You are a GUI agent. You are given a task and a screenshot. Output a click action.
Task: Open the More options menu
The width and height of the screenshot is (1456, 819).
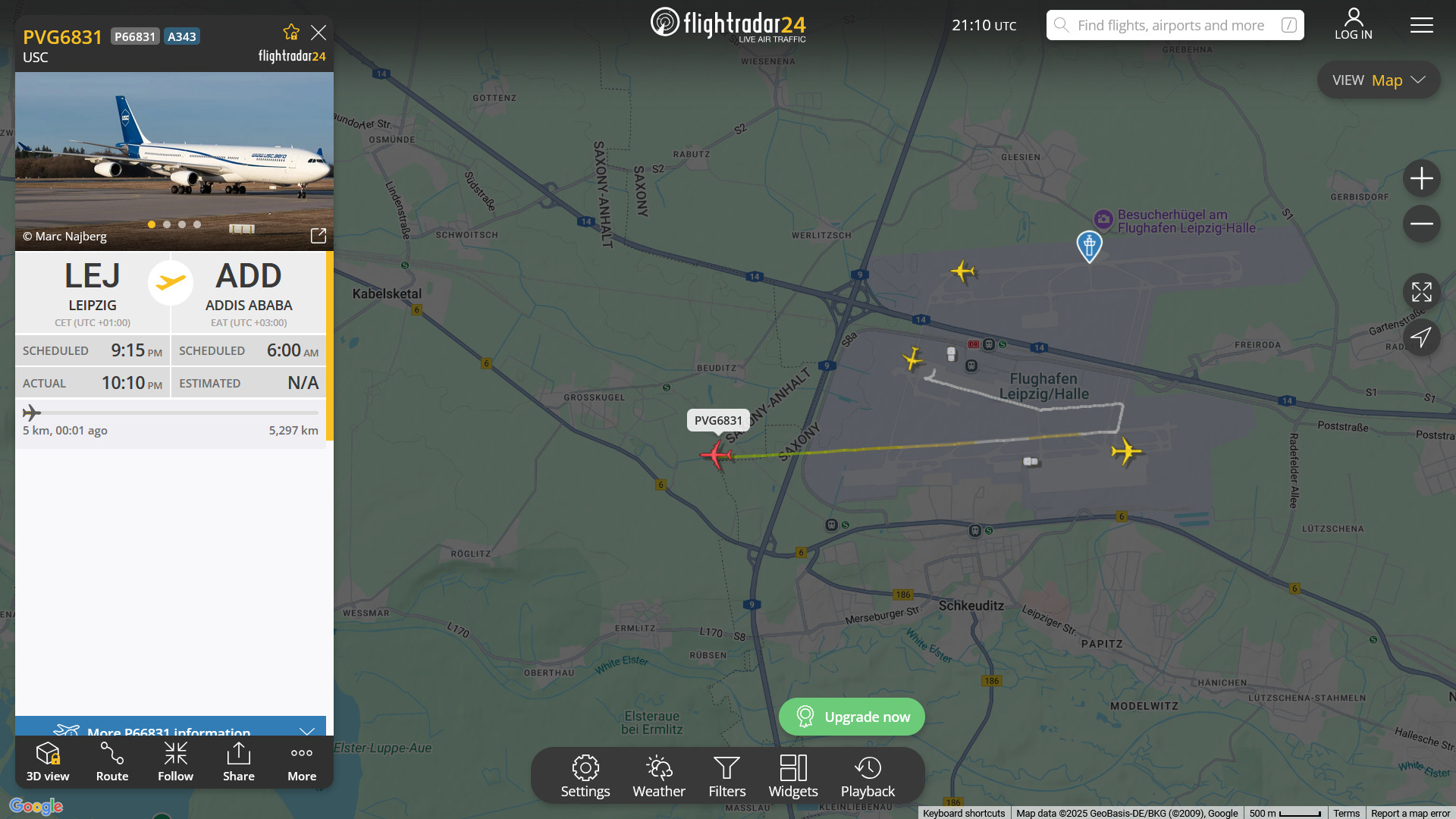[302, 761]
